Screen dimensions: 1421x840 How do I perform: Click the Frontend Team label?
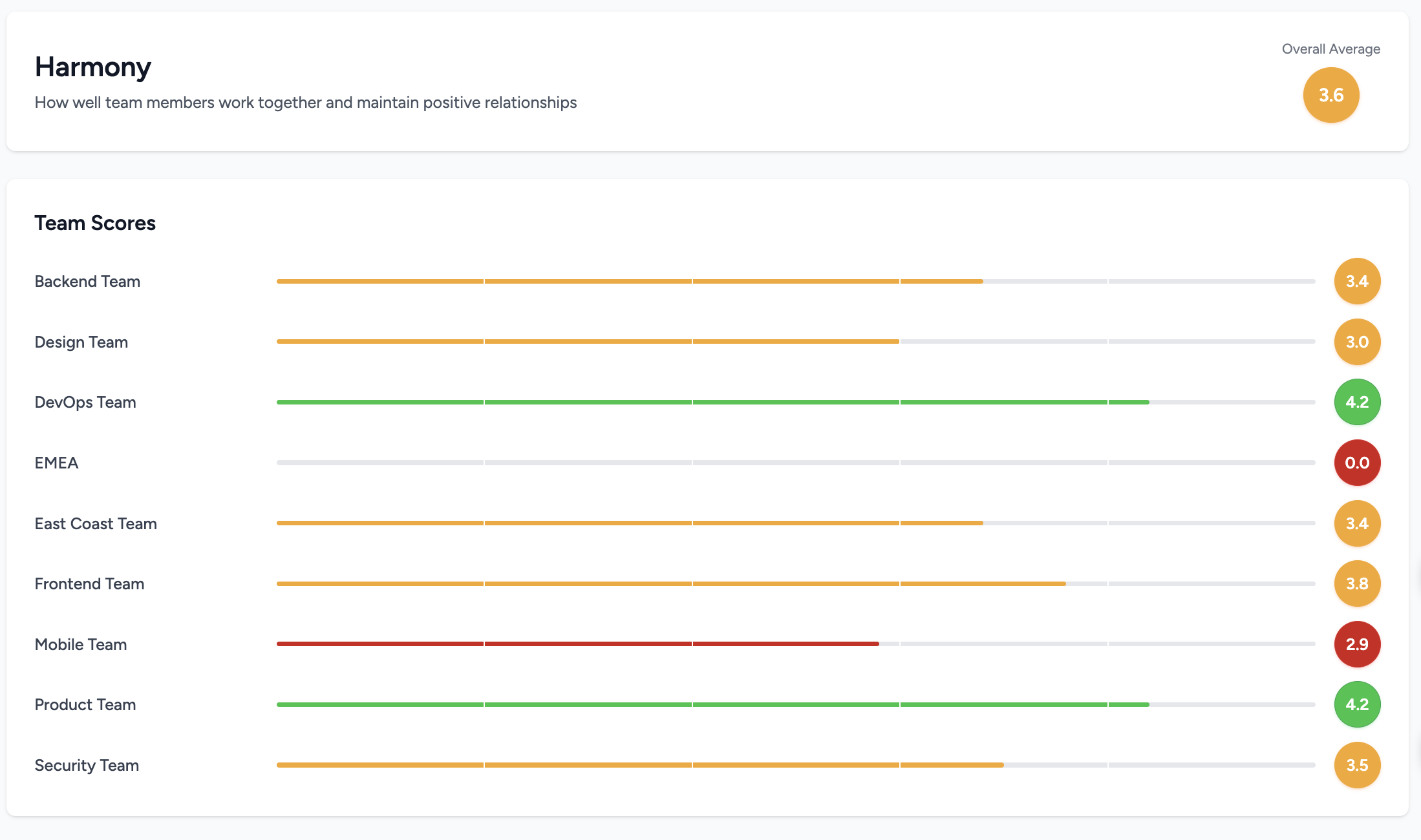pos(89,583)
